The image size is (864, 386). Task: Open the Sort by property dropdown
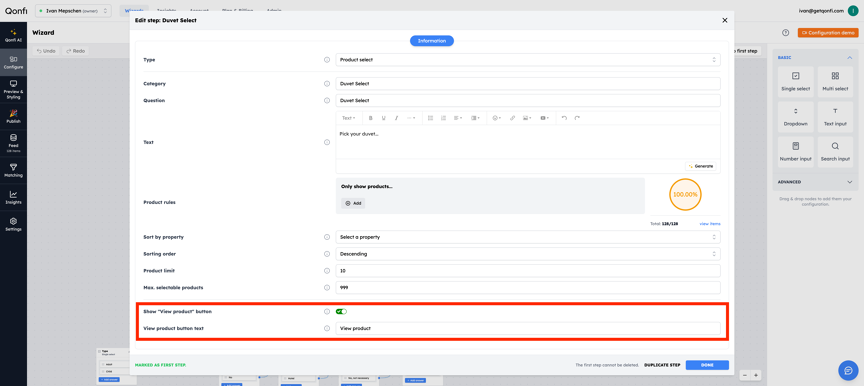pos(528,237)
